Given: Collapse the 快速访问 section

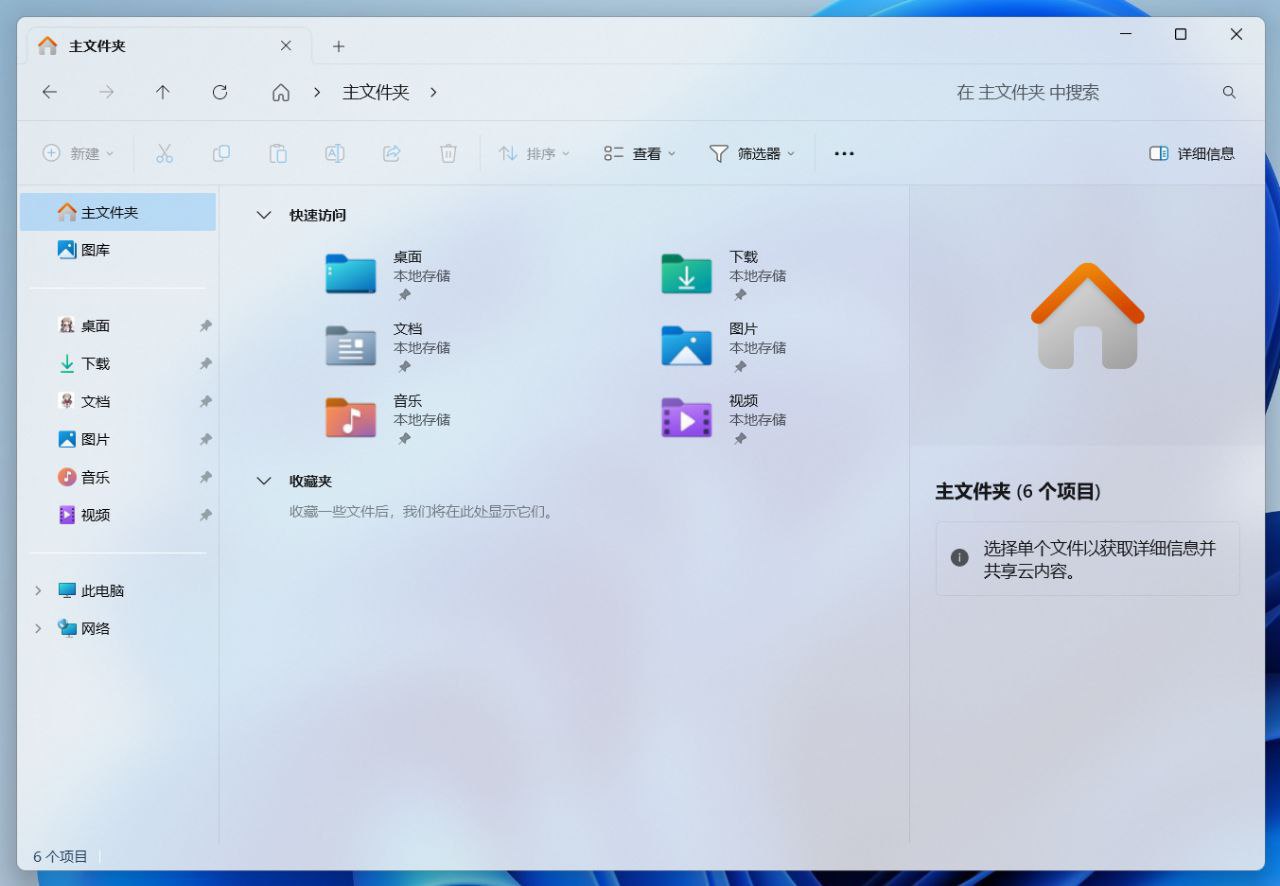Looking at the screenshot, I should click(x=264, y=214).
